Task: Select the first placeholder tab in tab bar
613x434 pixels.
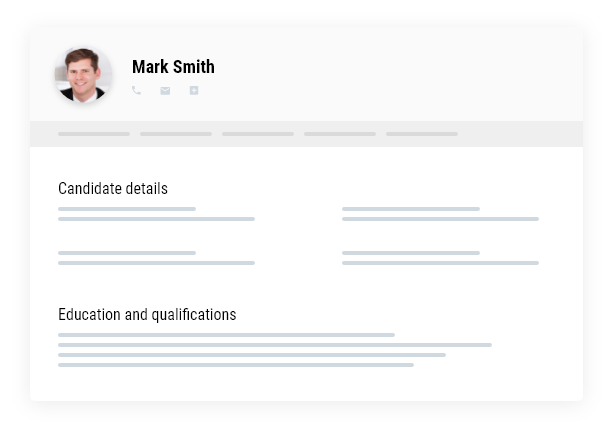Action: 94,134
